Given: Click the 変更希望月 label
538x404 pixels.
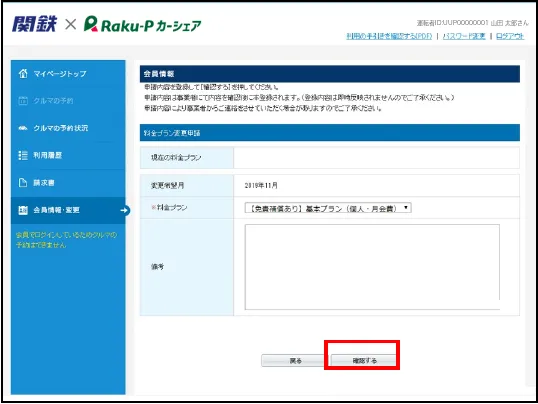Looking at the screenshot, I should coord(168,185).
